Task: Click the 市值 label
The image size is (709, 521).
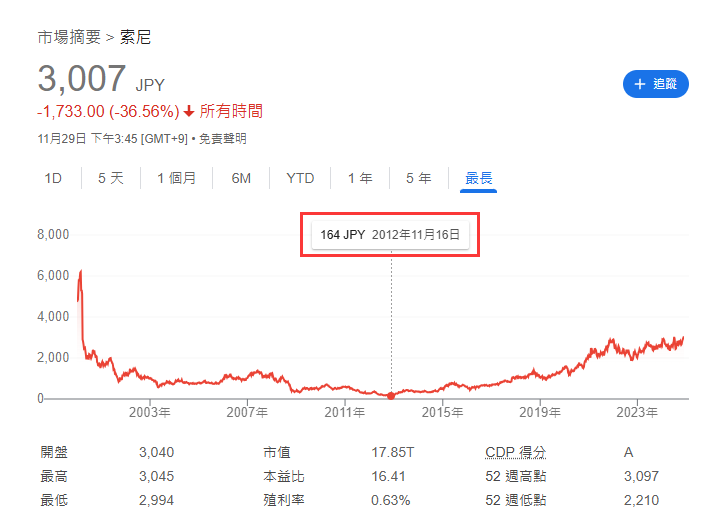Action: tap(277, 452)
